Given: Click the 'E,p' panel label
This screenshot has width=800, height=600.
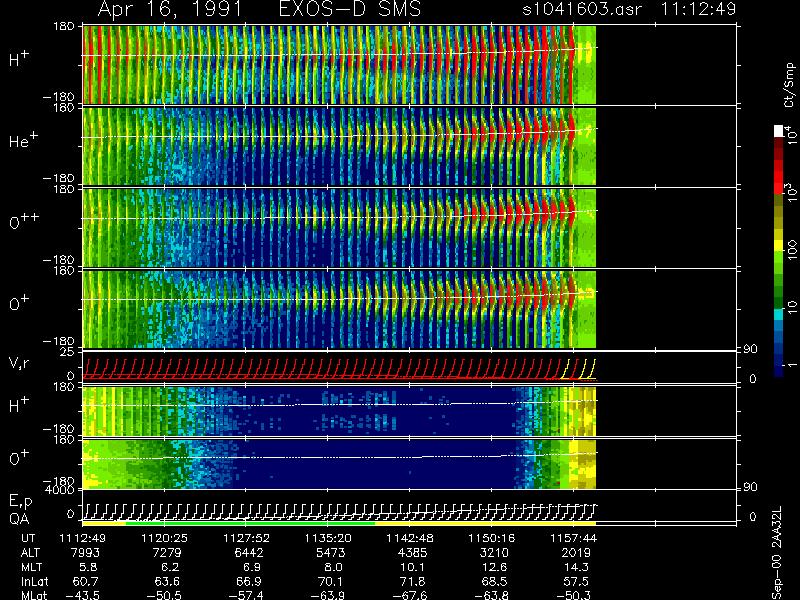Looking at the screenshot, I should coord(20,502).
